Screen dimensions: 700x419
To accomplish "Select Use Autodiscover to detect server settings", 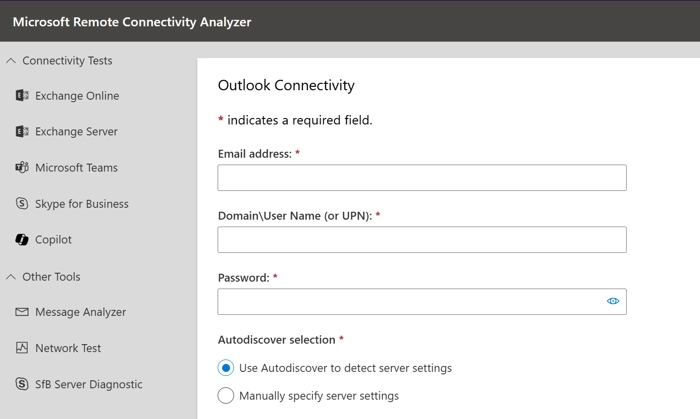I will point(226,368).
